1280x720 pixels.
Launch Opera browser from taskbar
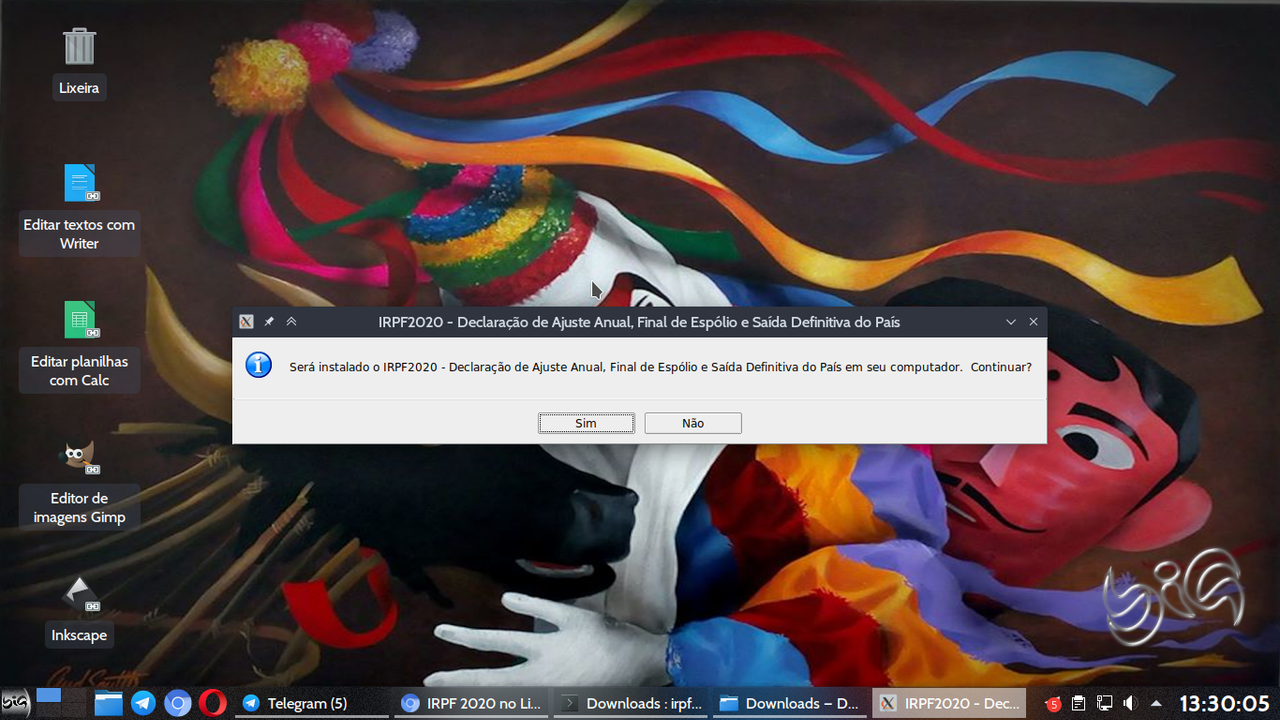pos(212,703)
